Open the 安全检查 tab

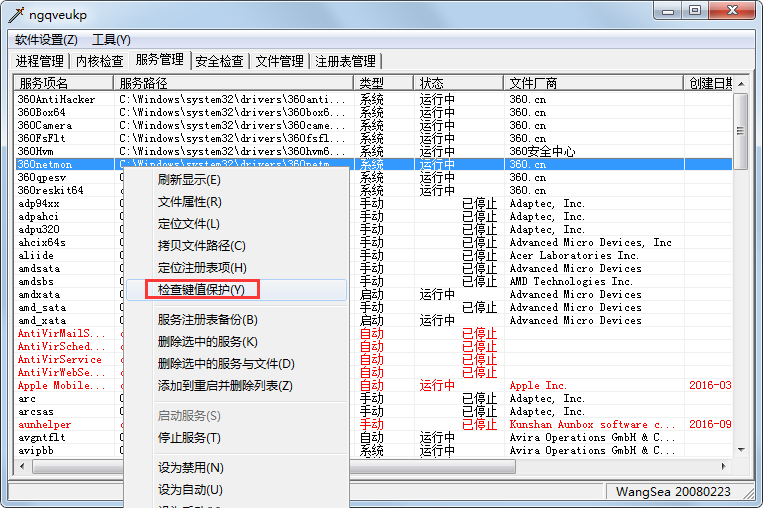(219, 61)
